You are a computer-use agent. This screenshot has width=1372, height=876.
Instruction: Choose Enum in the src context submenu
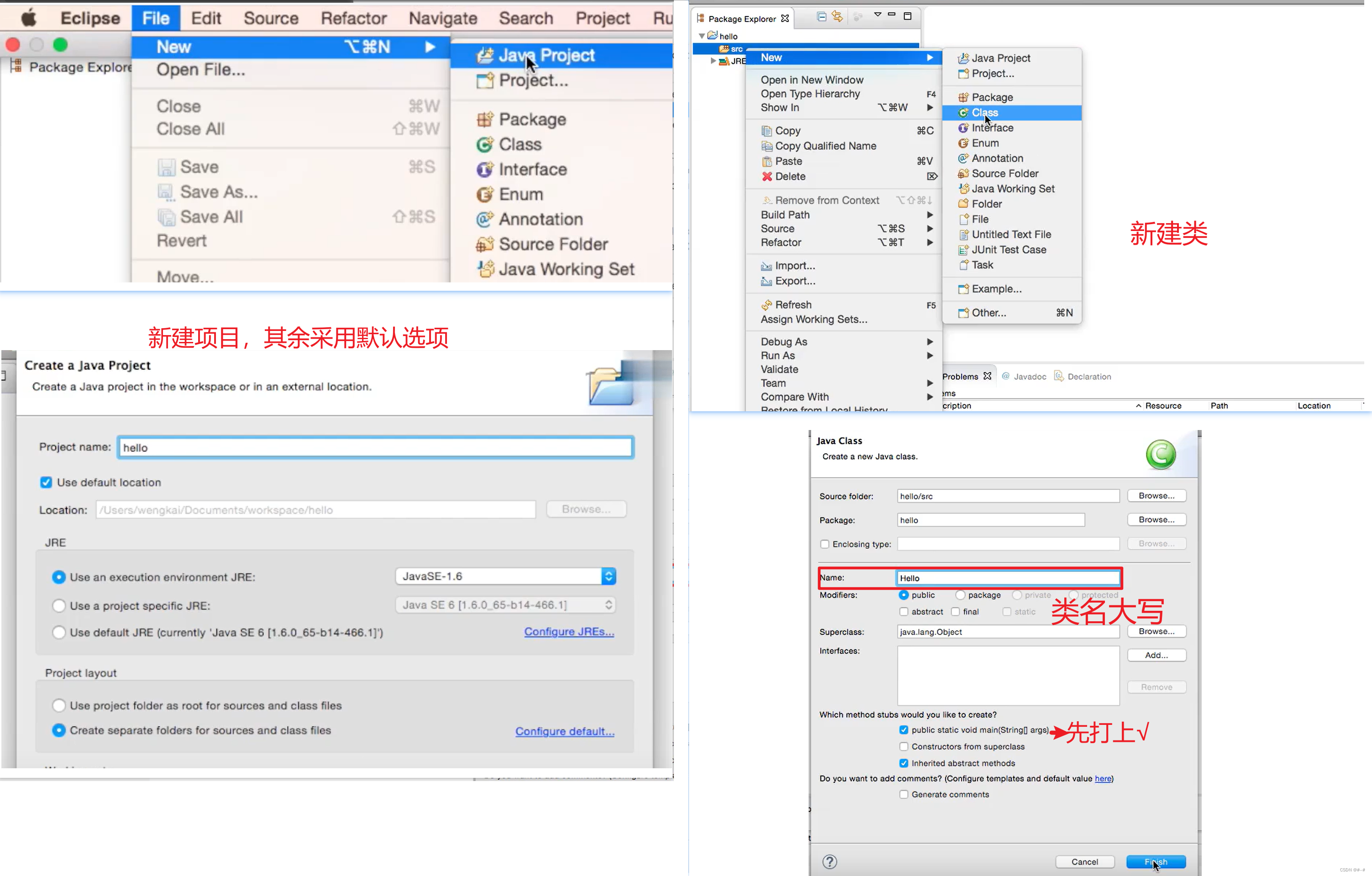point(1011,143)
